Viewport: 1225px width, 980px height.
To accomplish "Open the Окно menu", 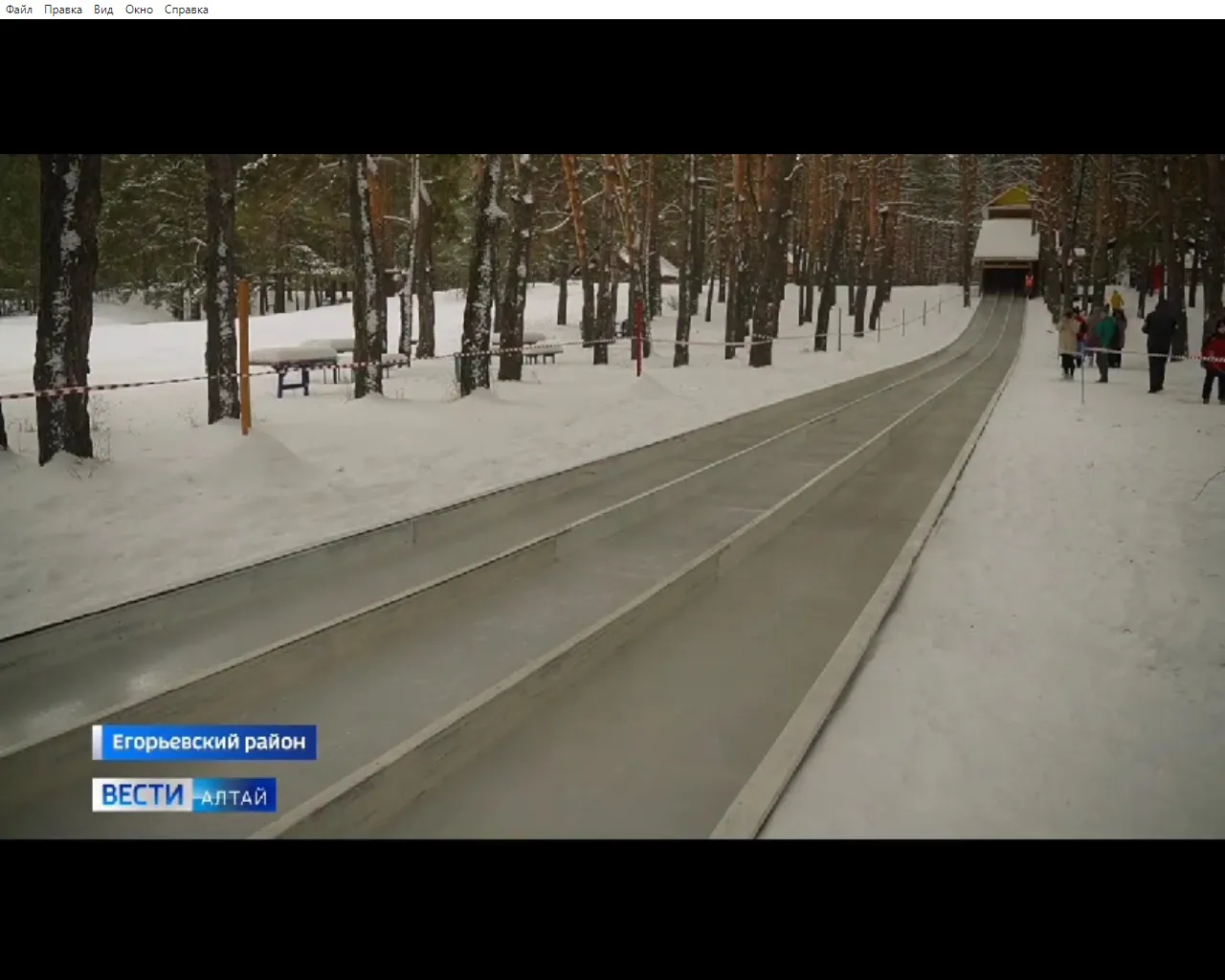I will (x=139, y=10).
